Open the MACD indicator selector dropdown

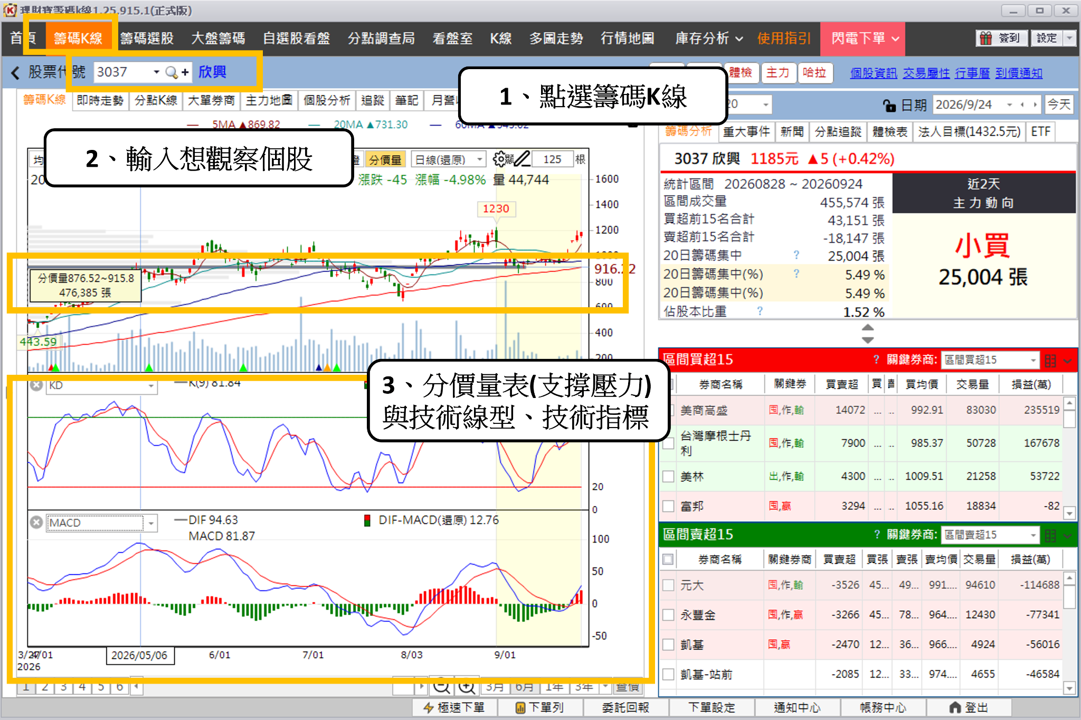coord(151,523)
